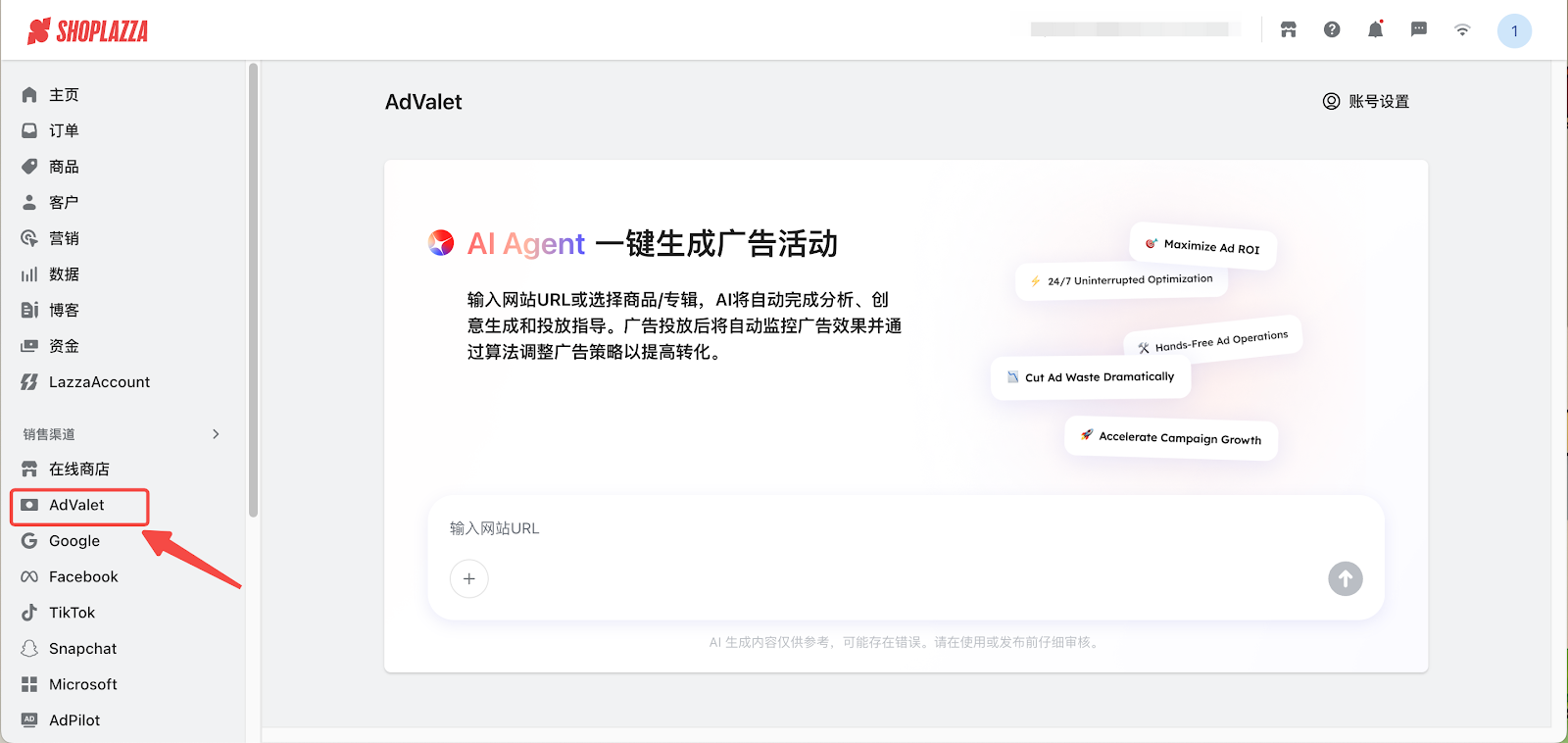Viewport: 1568px width, 743px height.
Task: Open 账号设置 account settings
Action: pyautogui.click(x=1366, y=102)
